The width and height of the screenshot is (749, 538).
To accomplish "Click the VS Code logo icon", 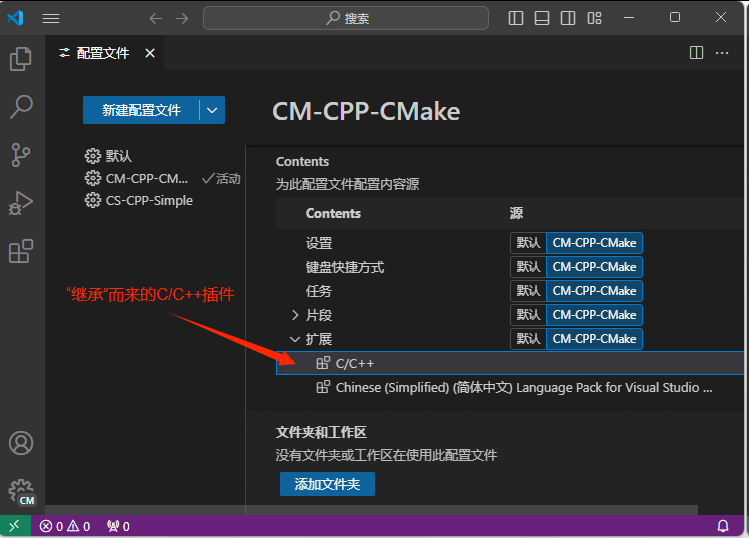I will click(15, 18).
